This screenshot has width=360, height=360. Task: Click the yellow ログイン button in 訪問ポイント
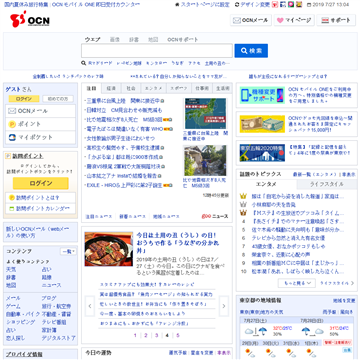(x=41, y=183)
